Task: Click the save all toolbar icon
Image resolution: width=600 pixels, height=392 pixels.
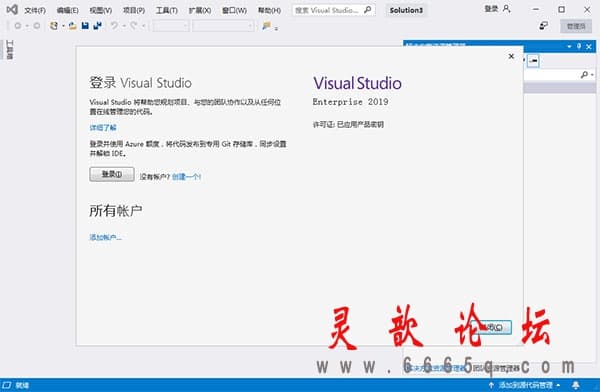Action: (x=98, y=26)
